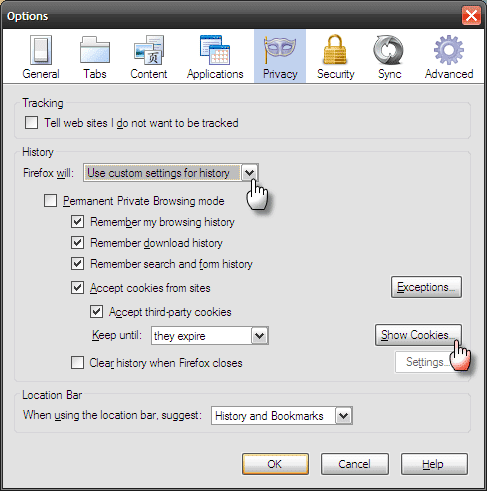
Task: Select the Privacy mask icon
Action: (x=280, y=50)
